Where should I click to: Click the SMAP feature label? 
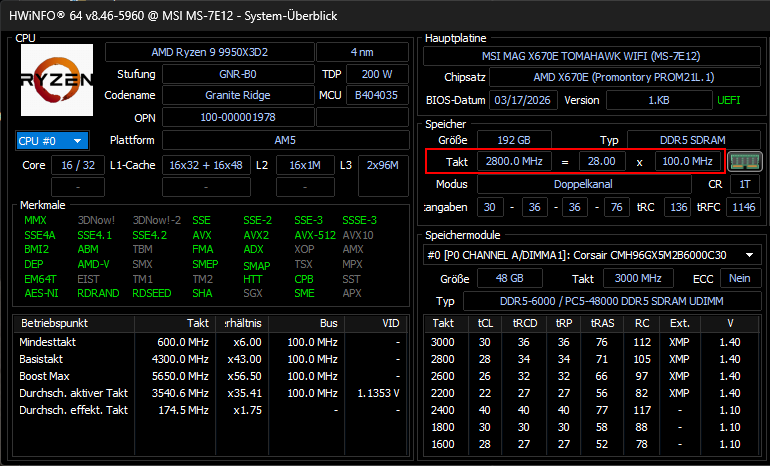coord(256,266)
